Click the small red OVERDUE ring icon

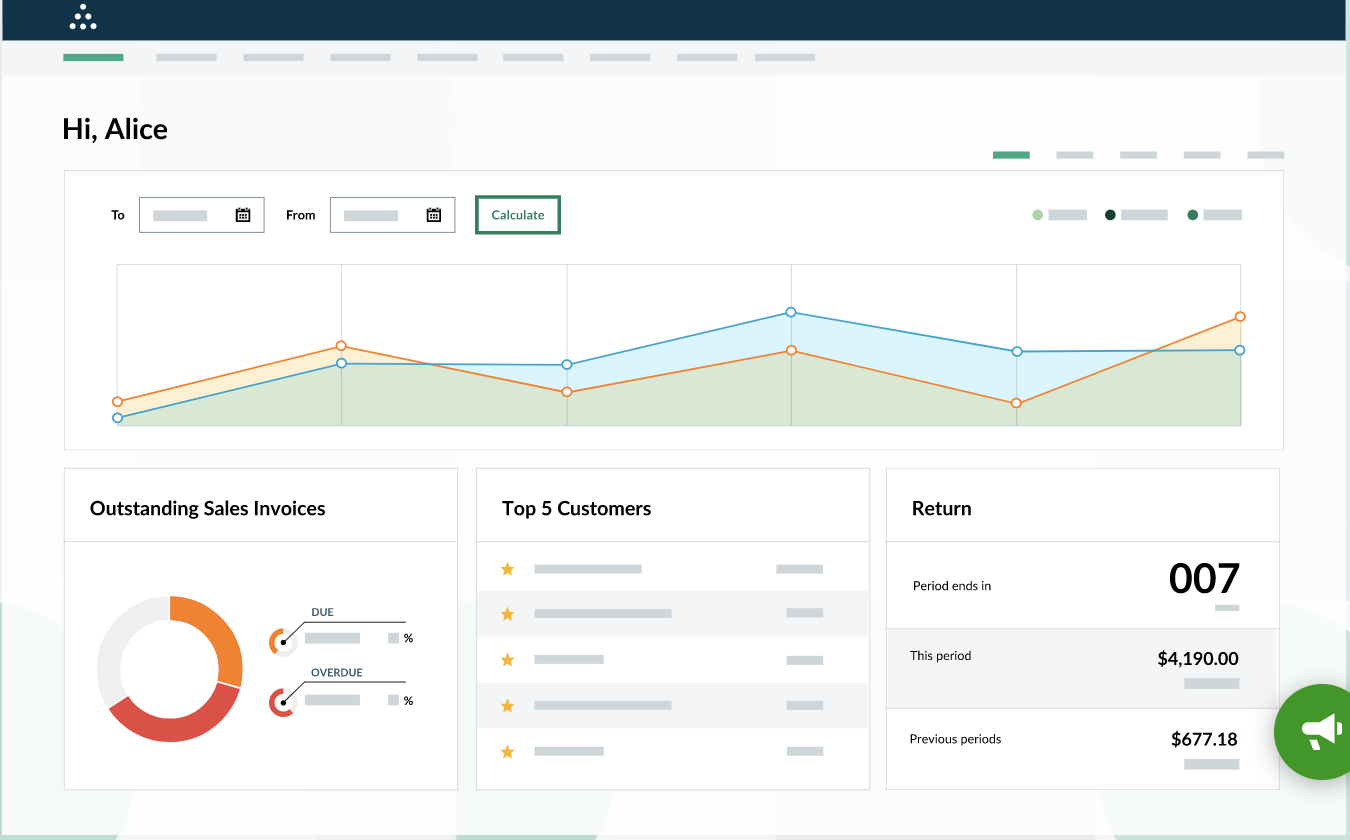coord(282,703)
